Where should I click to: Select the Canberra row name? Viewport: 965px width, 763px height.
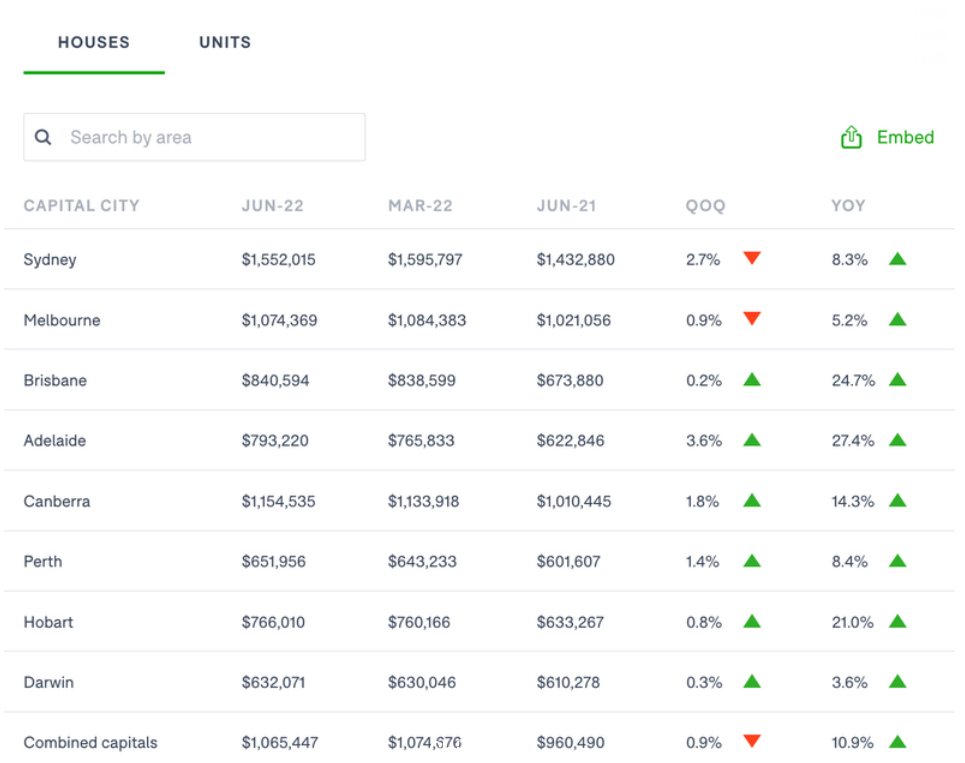pyautogui.click(x=57, y=501)
